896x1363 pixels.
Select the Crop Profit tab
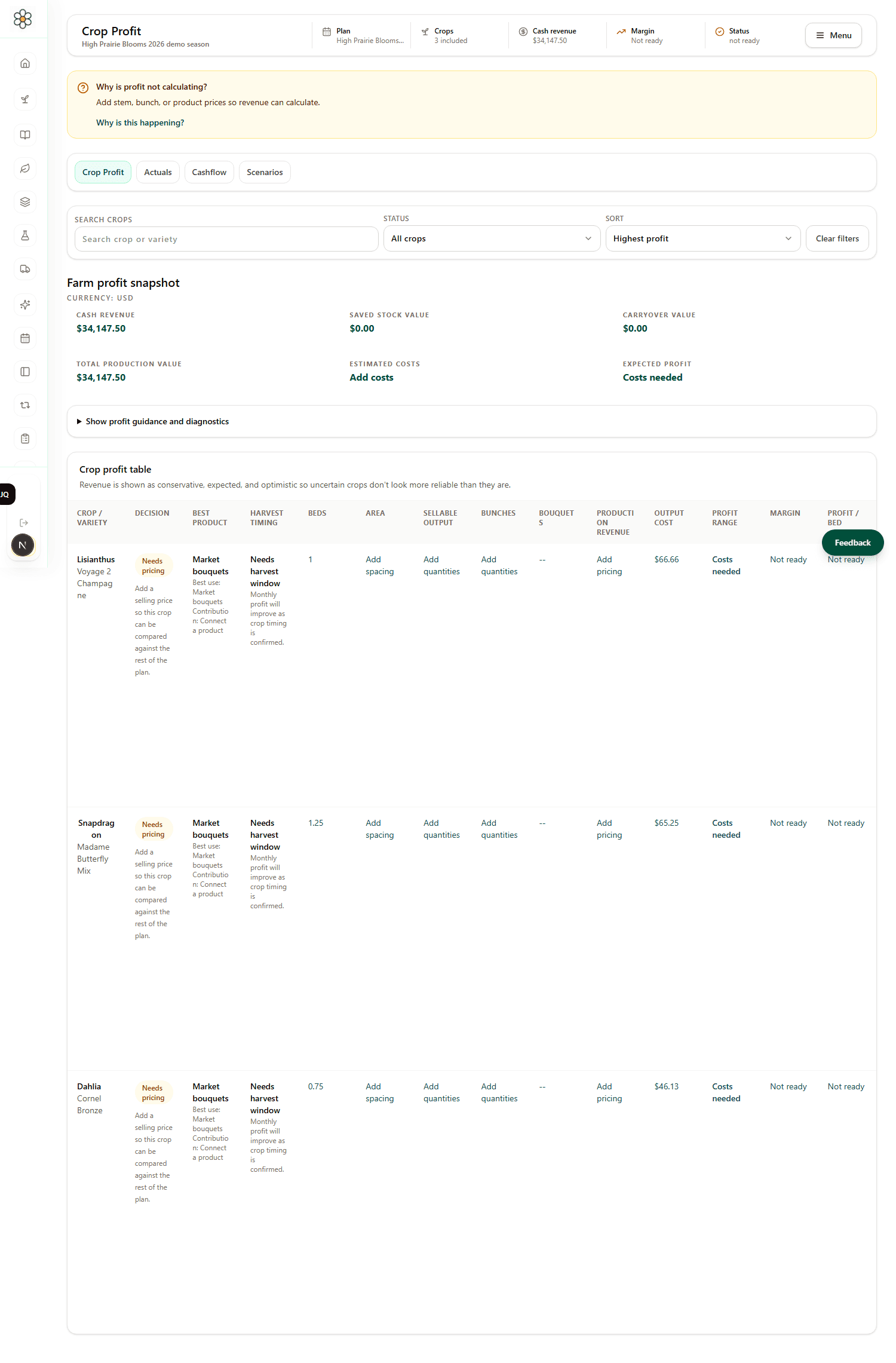103,172
